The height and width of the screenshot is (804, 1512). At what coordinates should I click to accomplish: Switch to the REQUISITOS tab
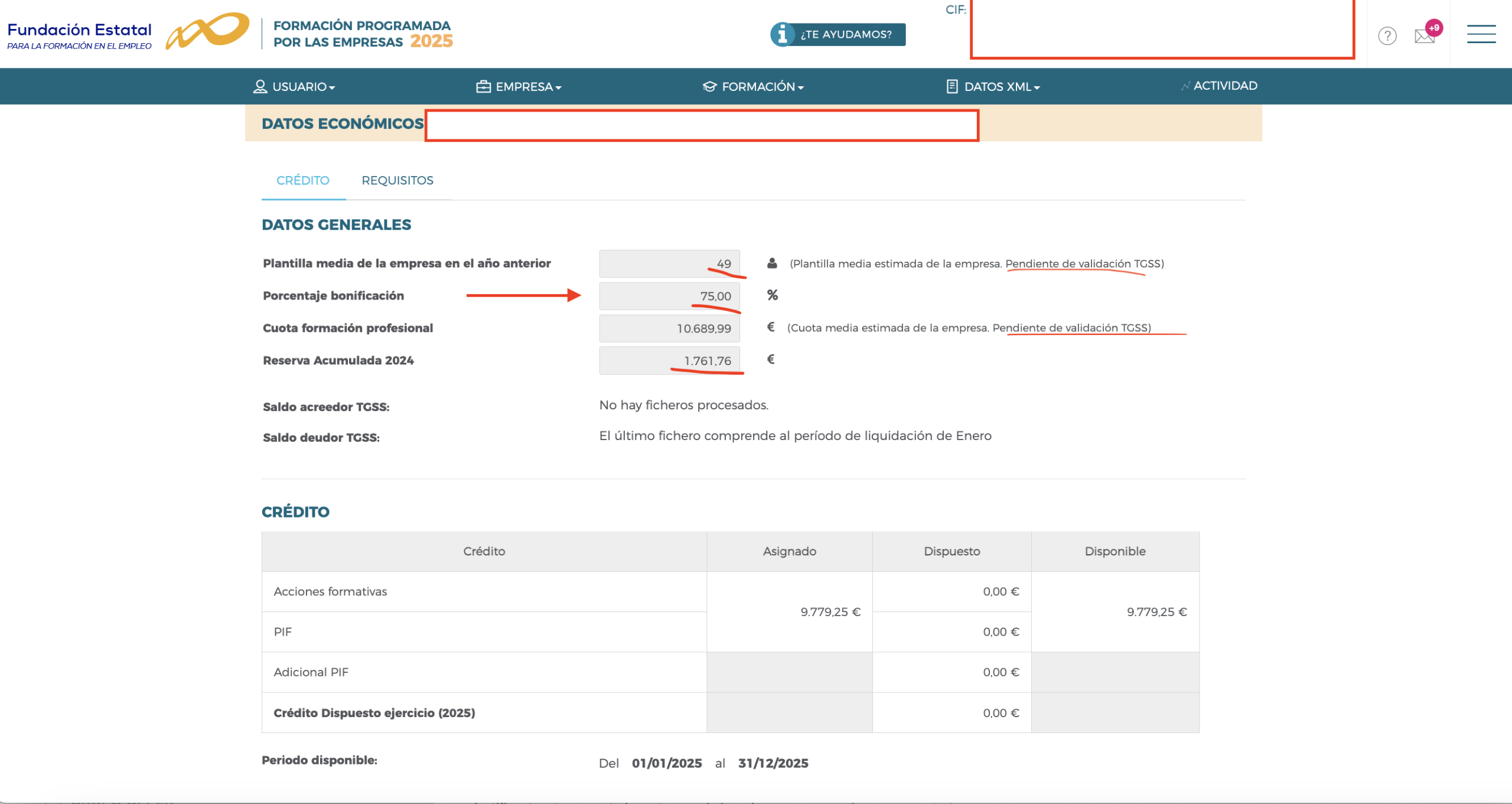point(397,180)
